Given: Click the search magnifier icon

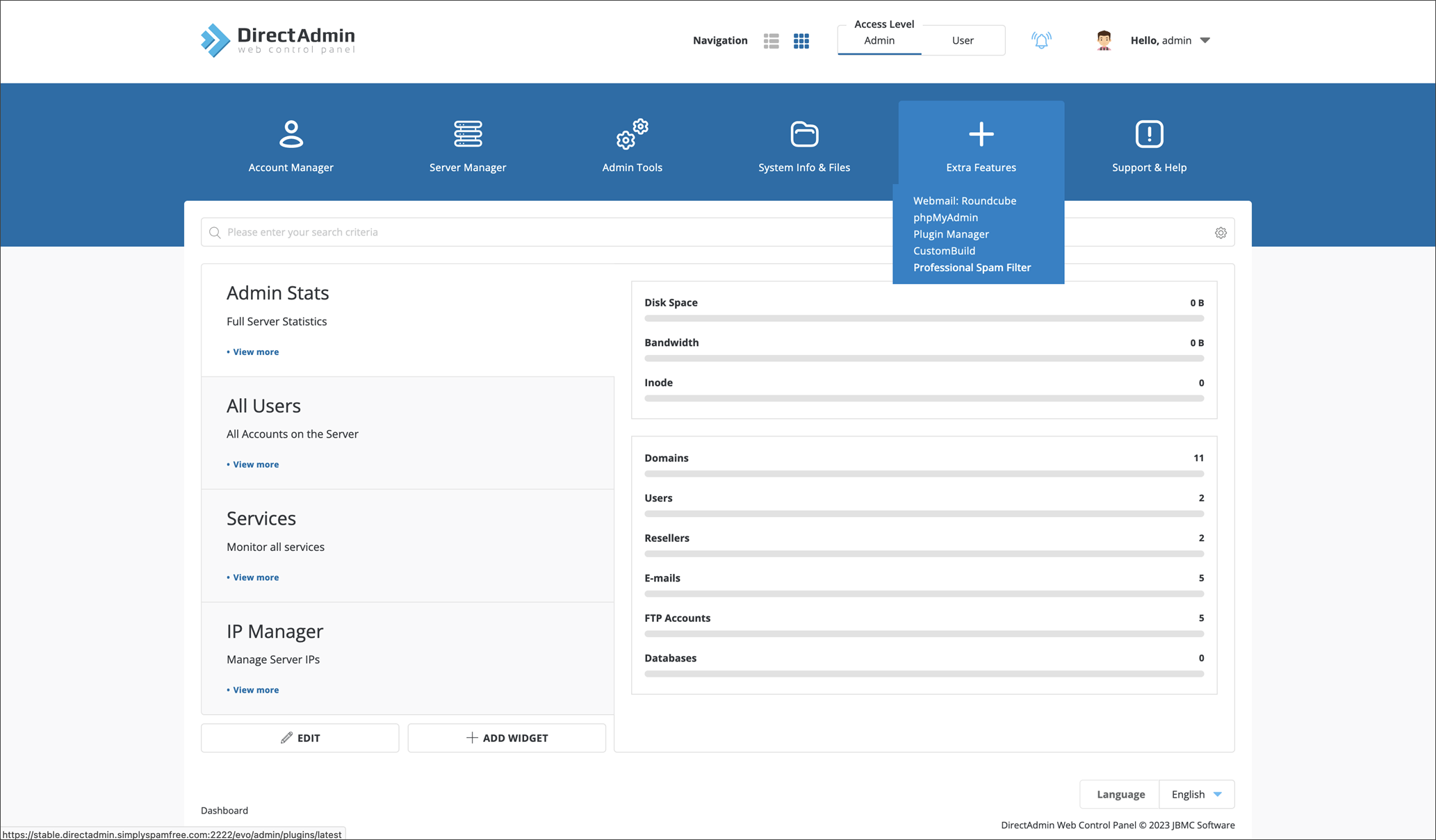Looking at the screenshot, I should pos(215,233).
